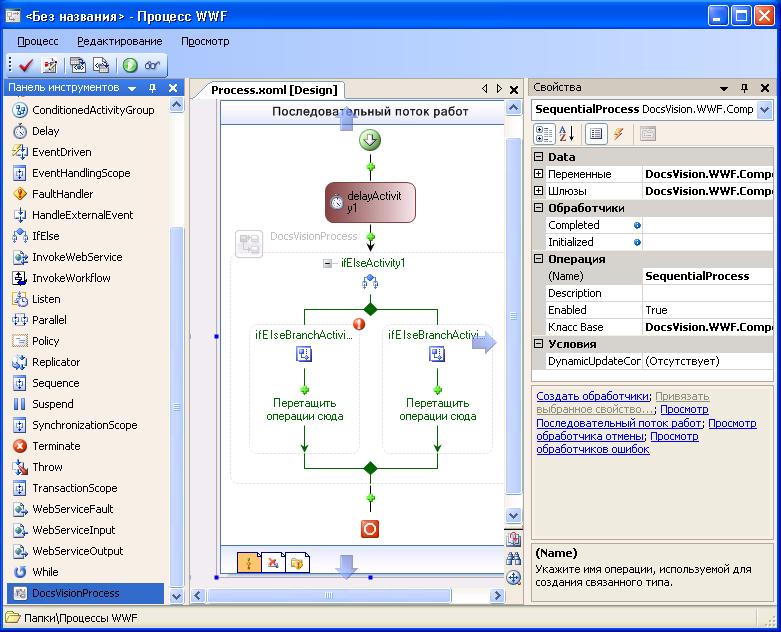Click the glasses preview toolbar icon

[152, 65]
